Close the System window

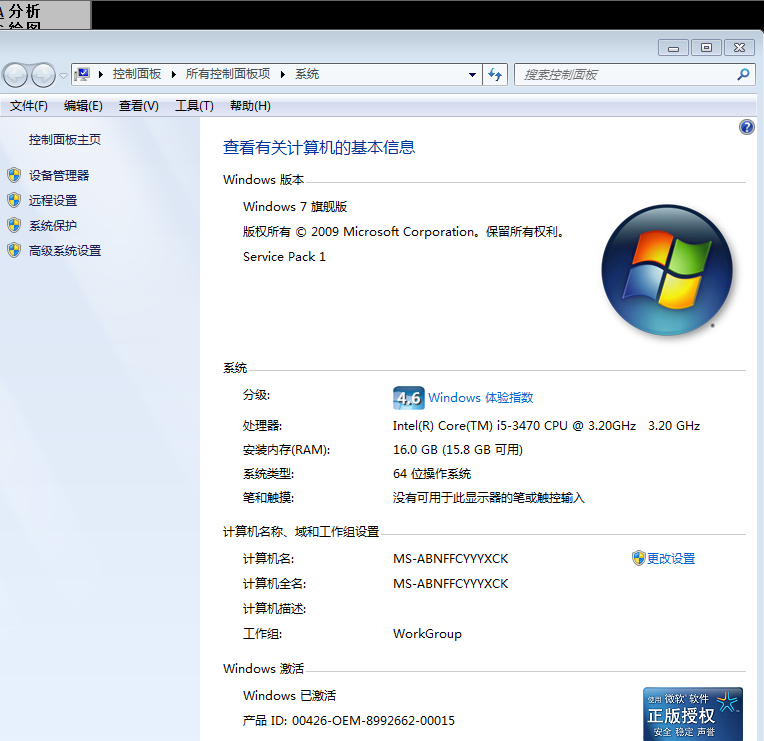coord(739,48)
